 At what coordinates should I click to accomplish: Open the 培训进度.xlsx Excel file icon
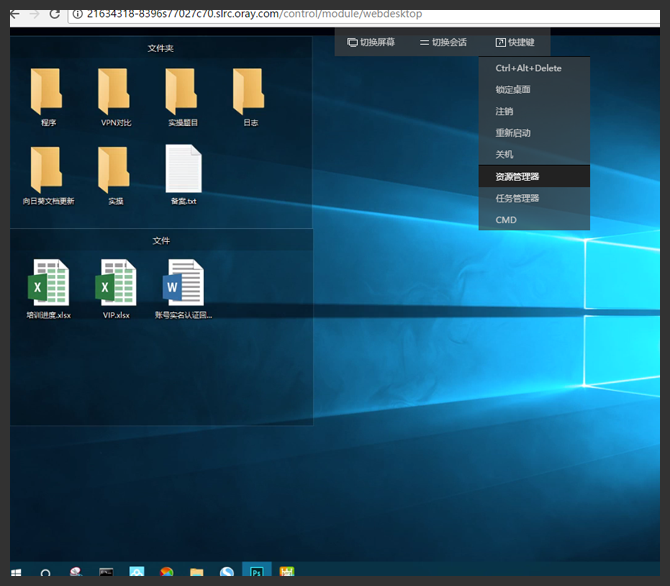click(48, 282)
